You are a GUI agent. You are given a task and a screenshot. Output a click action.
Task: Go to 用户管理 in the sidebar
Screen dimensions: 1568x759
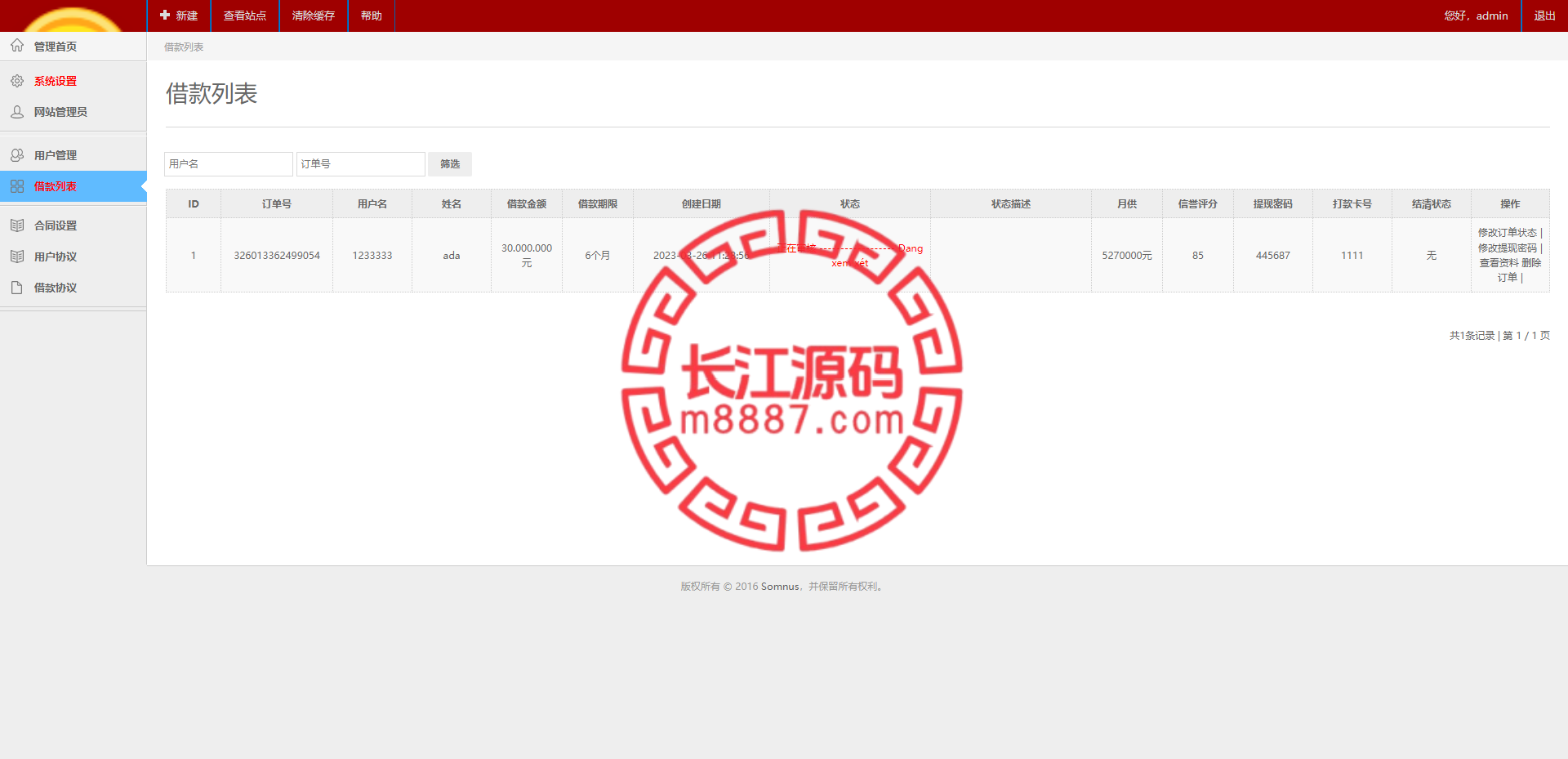56,155
